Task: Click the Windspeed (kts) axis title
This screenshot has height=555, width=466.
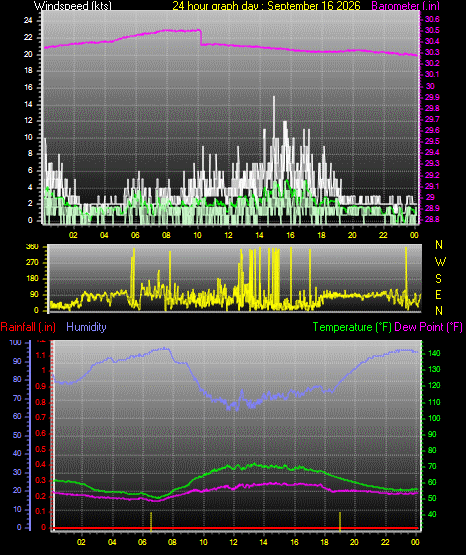Action: tap(73, 5)
